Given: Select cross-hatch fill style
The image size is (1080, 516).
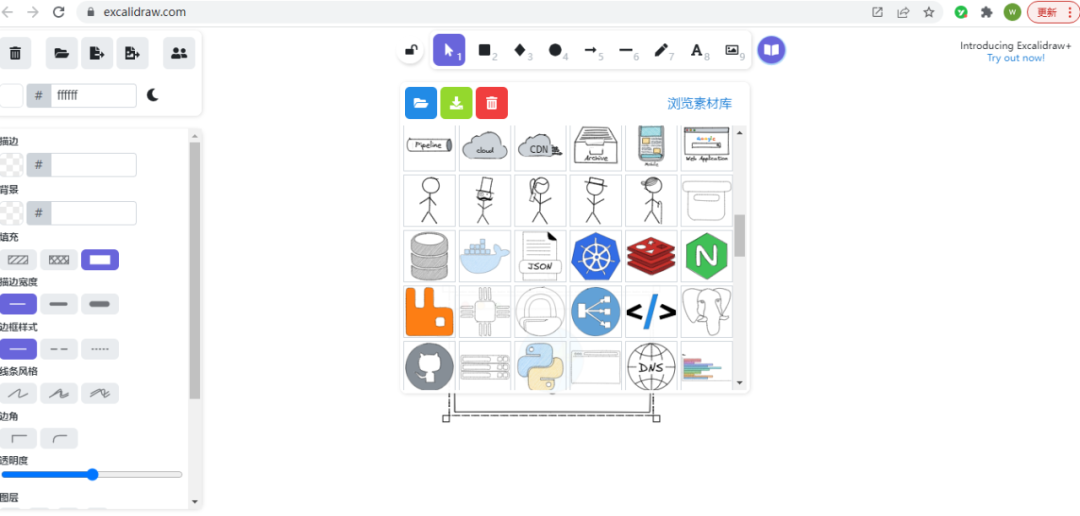Looking at the screenshot, I should click(x=59, y=260).
